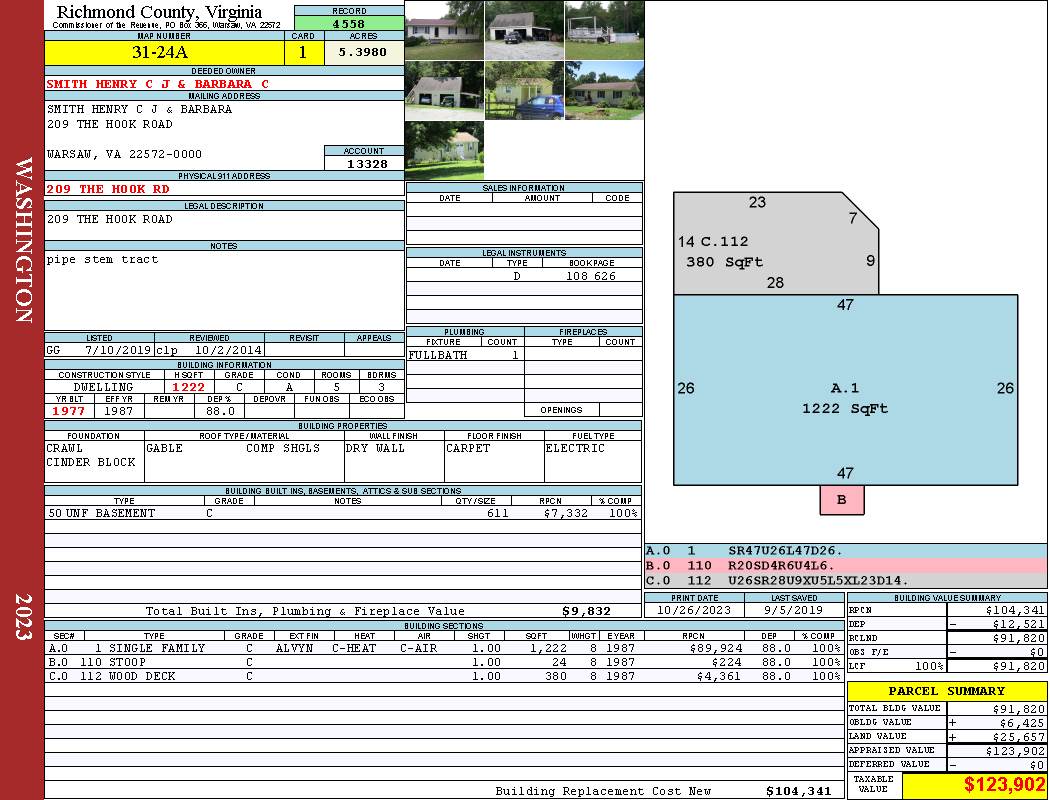1050x800 pixels.
Task: Click the red taxable value $123,902
Action: (x=1004, y=785)
